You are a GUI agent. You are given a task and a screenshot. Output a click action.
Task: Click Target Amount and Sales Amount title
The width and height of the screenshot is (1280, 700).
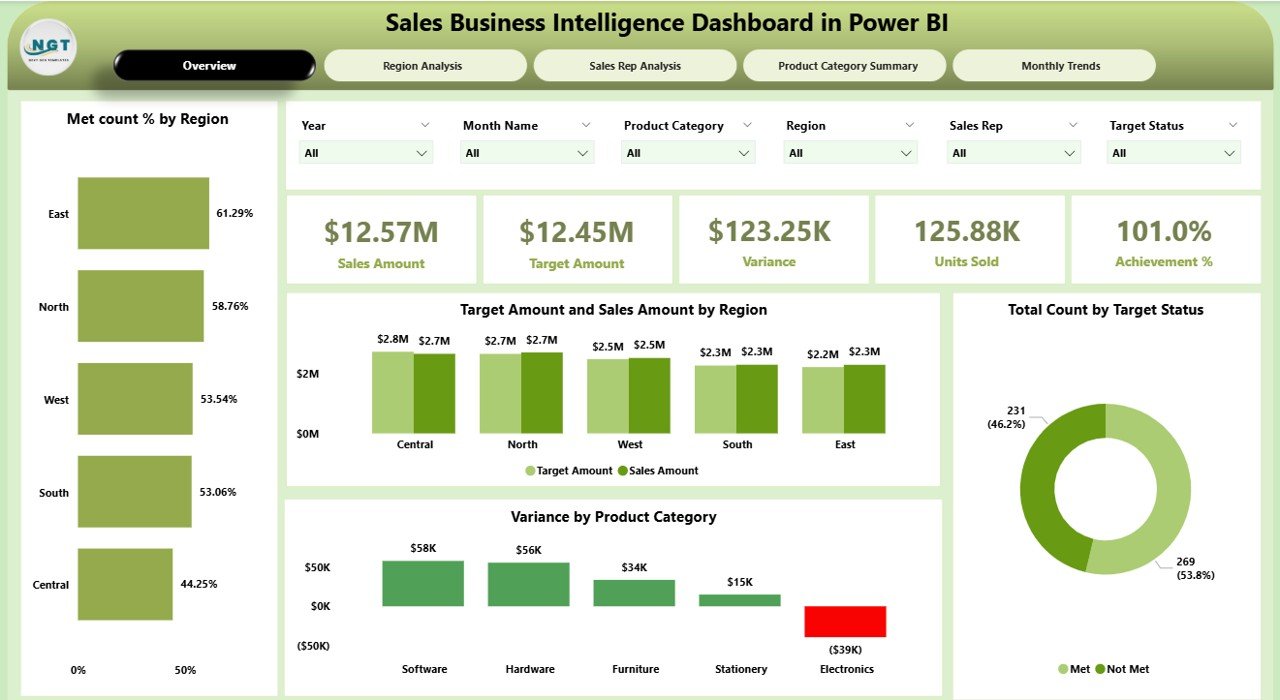(613, 310)
